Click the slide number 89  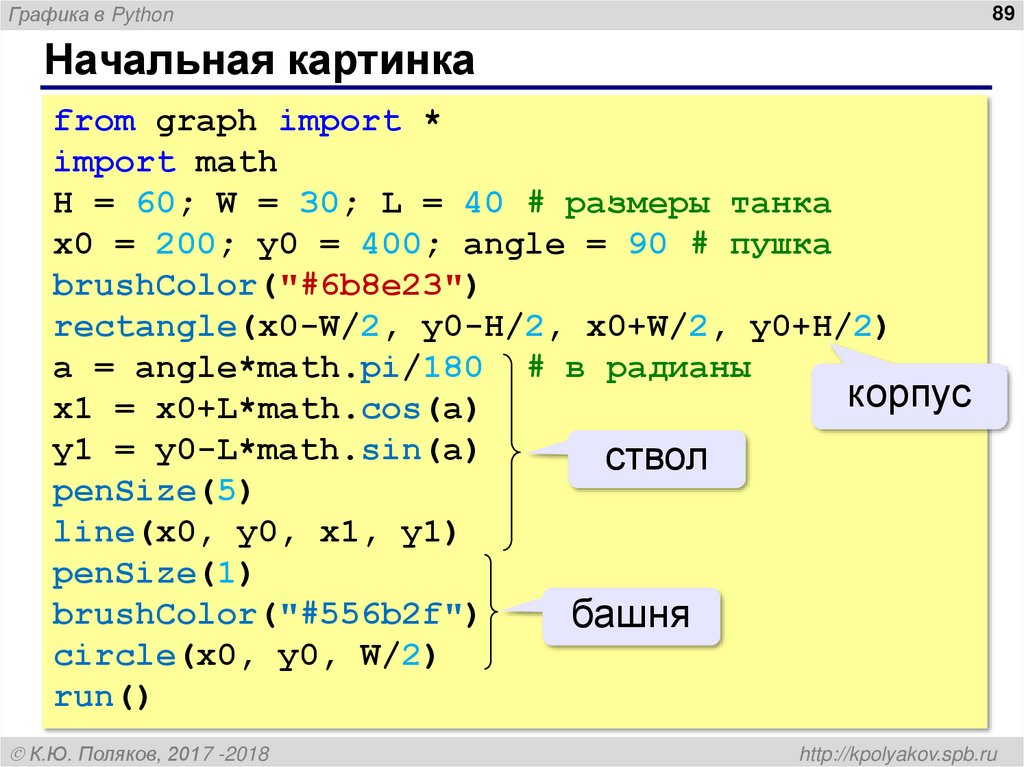tap(1002, 13)
